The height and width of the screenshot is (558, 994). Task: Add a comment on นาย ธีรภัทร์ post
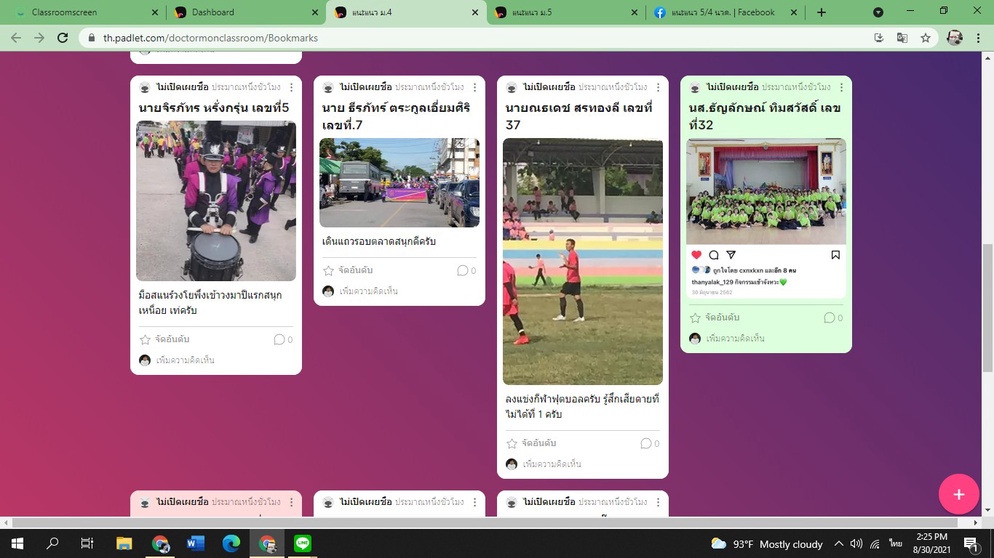pos(368,291)
